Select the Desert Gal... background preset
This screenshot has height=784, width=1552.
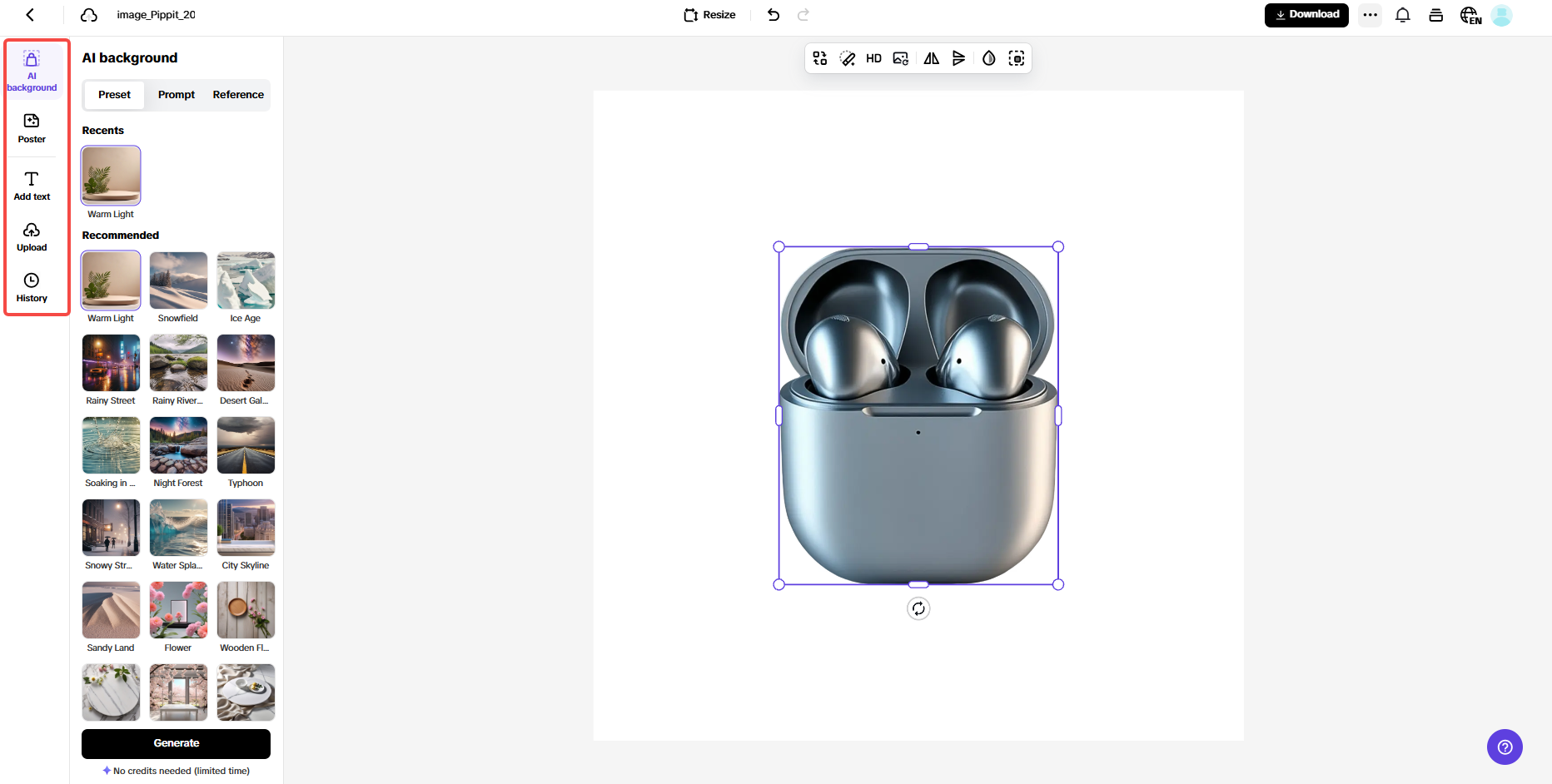tap(246, 363)
